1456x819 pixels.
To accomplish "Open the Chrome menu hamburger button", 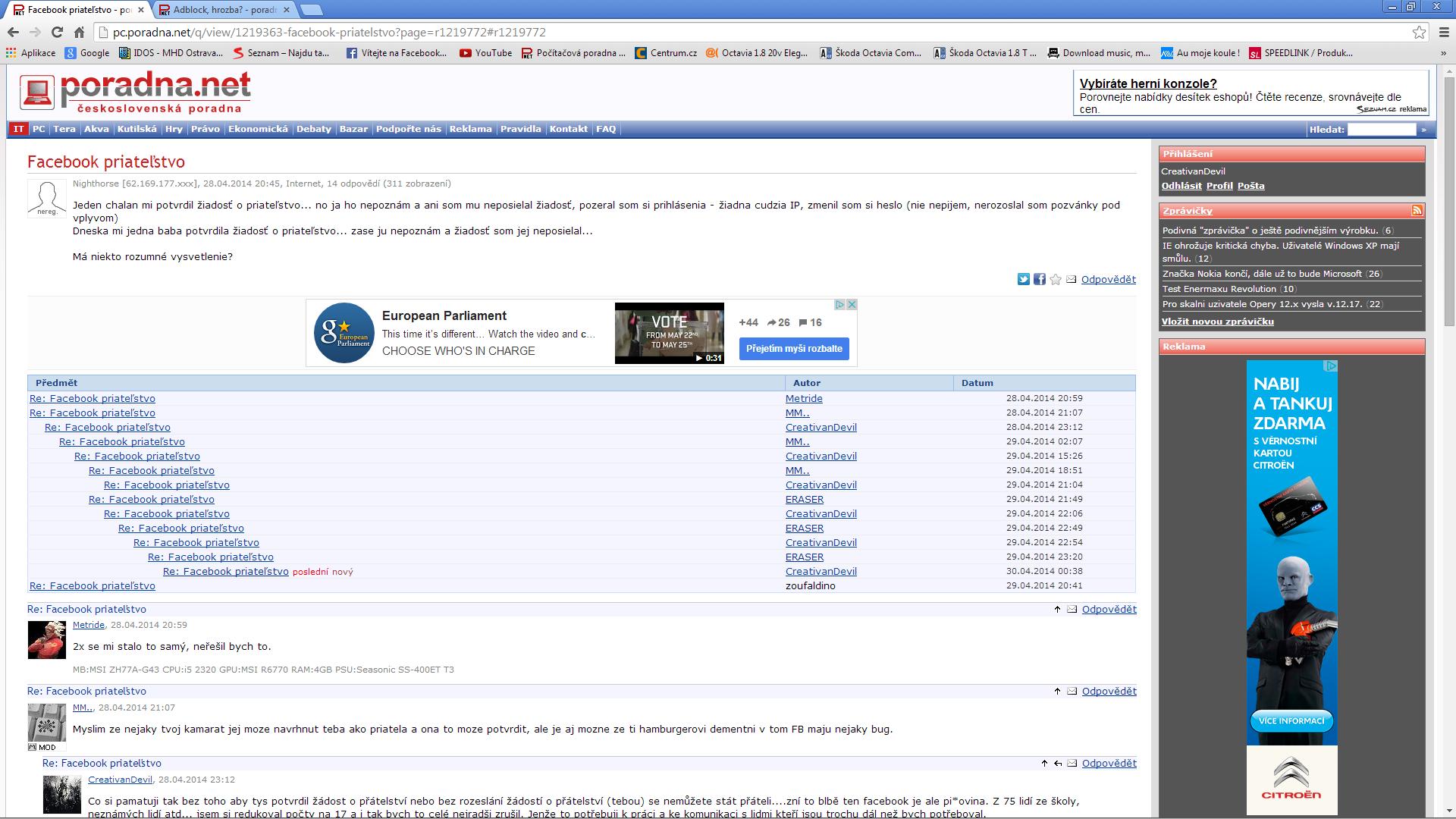I will pyautogui.click(x=1442, y=32).
